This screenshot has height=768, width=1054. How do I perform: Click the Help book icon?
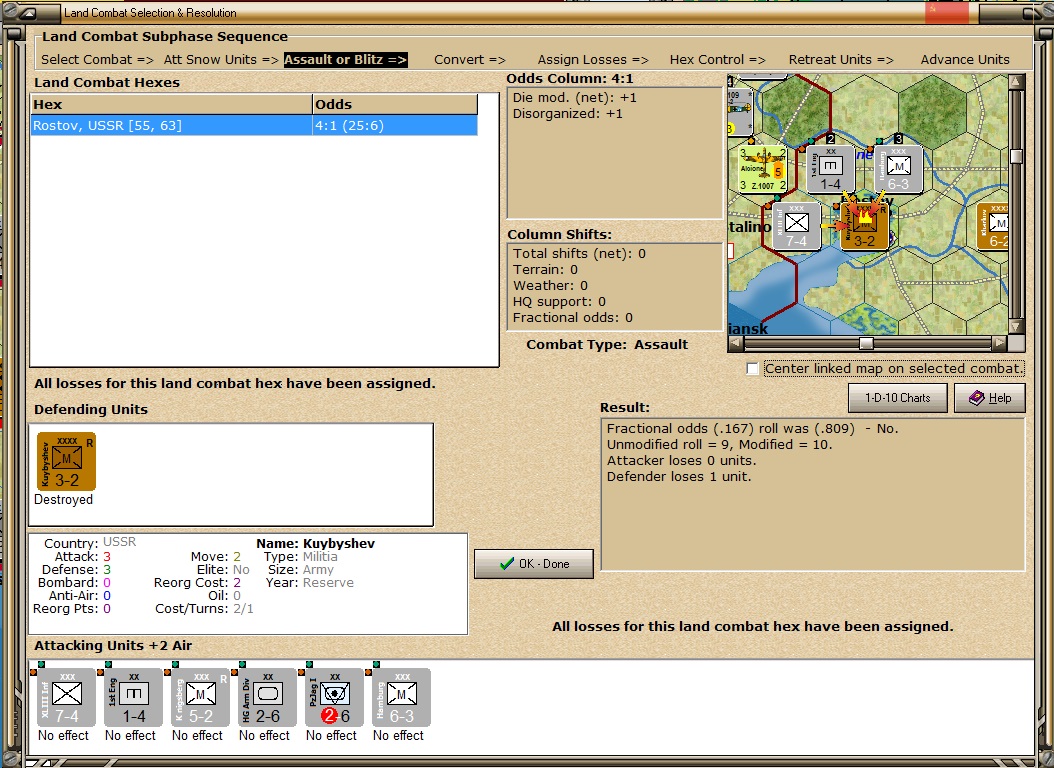pos(976,398)
